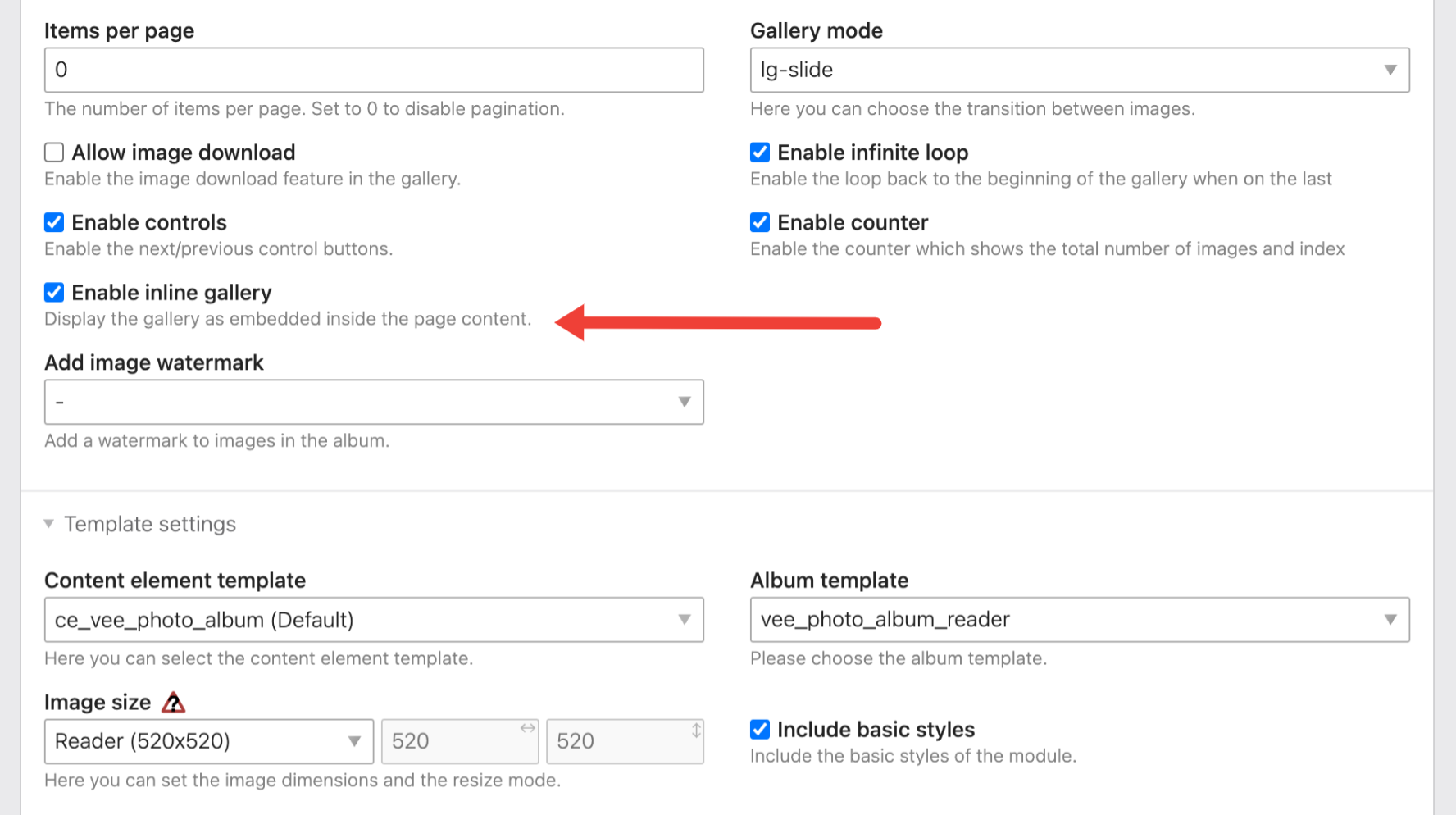Open the Content element template dropdown

tap(373, 620)
